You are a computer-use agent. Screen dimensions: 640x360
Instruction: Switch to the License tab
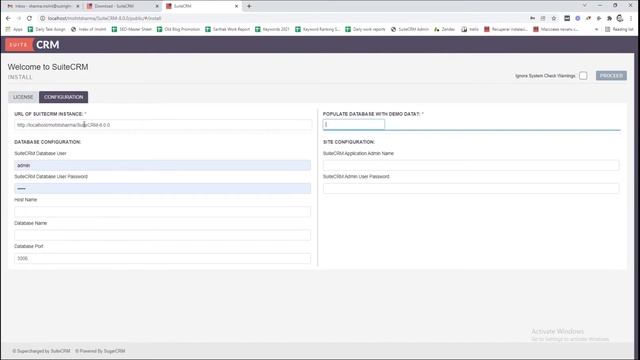pos(23,97)
